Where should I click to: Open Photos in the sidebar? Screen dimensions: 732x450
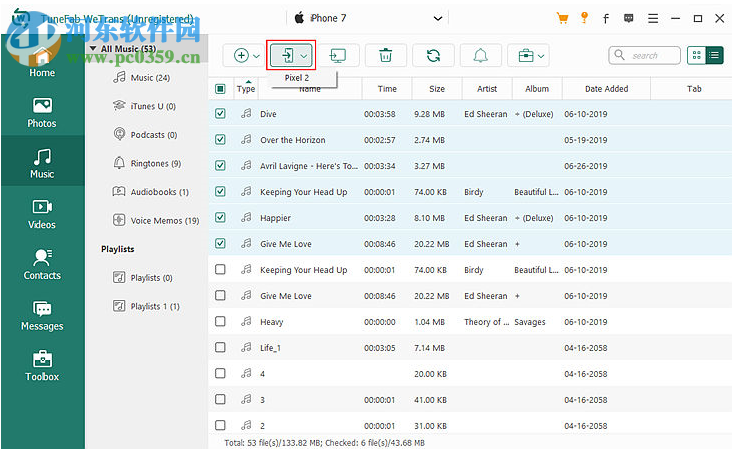42,112
